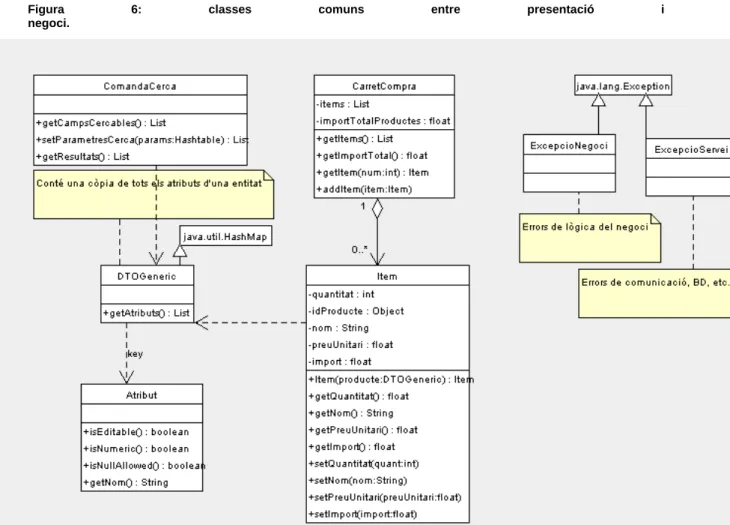Click the 'Figura 6:' caption text

84,9
